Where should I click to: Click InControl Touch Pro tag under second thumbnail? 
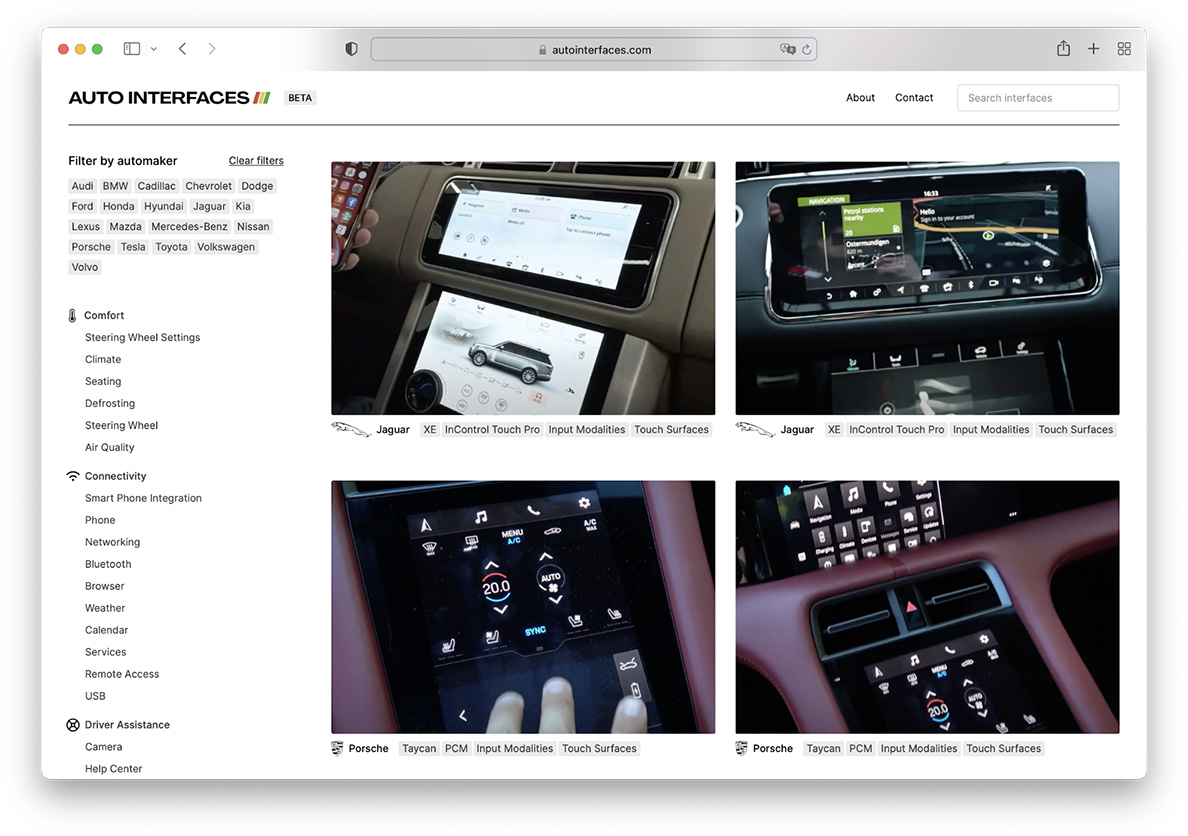click(x=896, y=430)
